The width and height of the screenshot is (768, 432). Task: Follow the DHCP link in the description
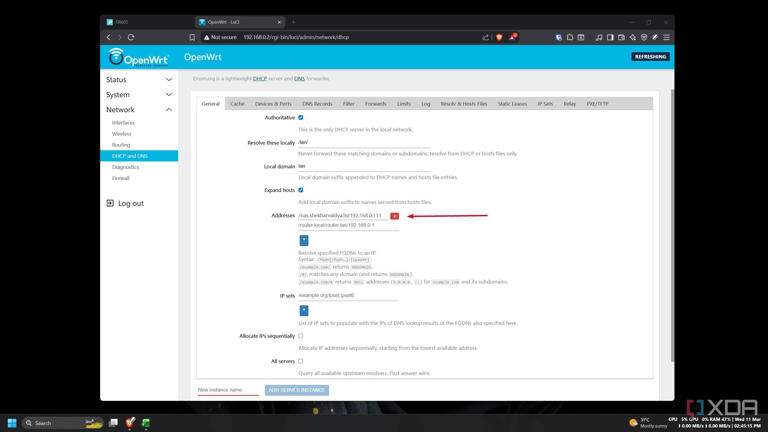coord(260,78)
